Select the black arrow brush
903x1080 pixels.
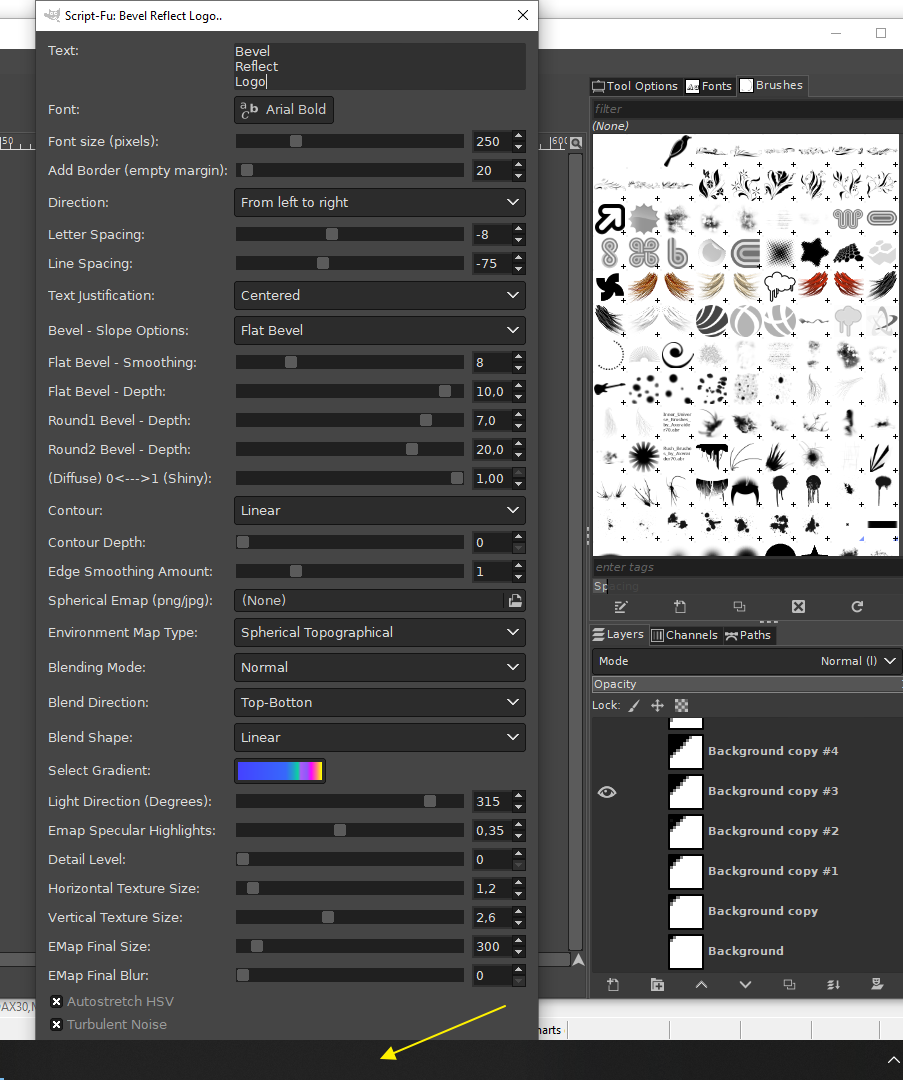tap(610, 219)
